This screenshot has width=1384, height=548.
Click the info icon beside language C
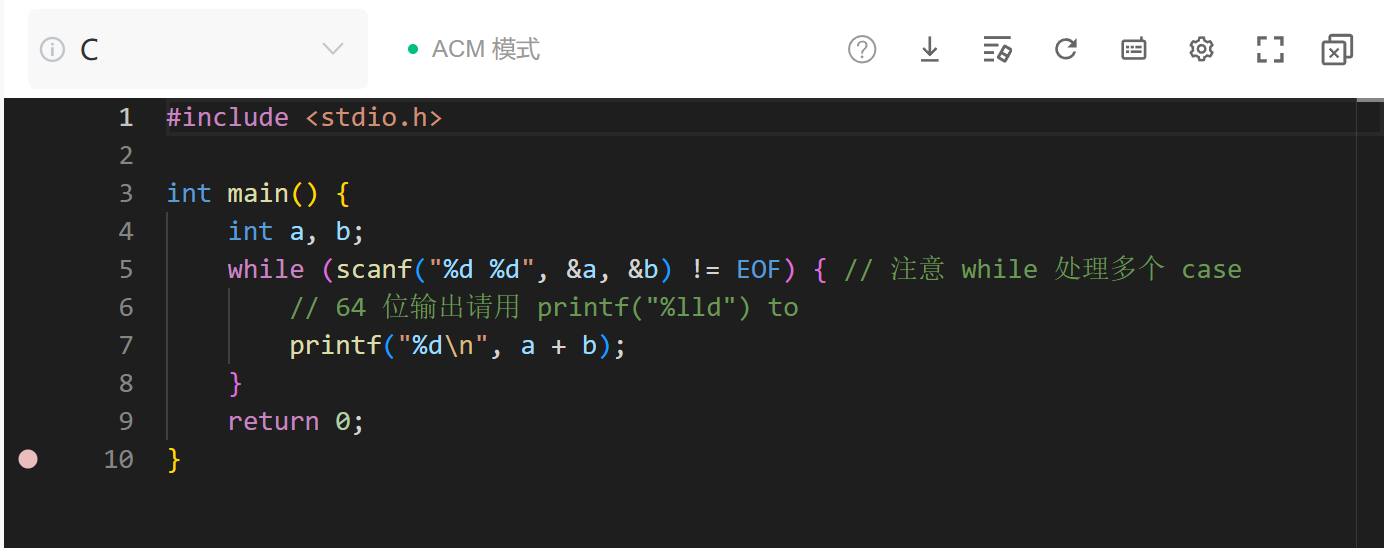pyautogui.click(x=52, y=49)
